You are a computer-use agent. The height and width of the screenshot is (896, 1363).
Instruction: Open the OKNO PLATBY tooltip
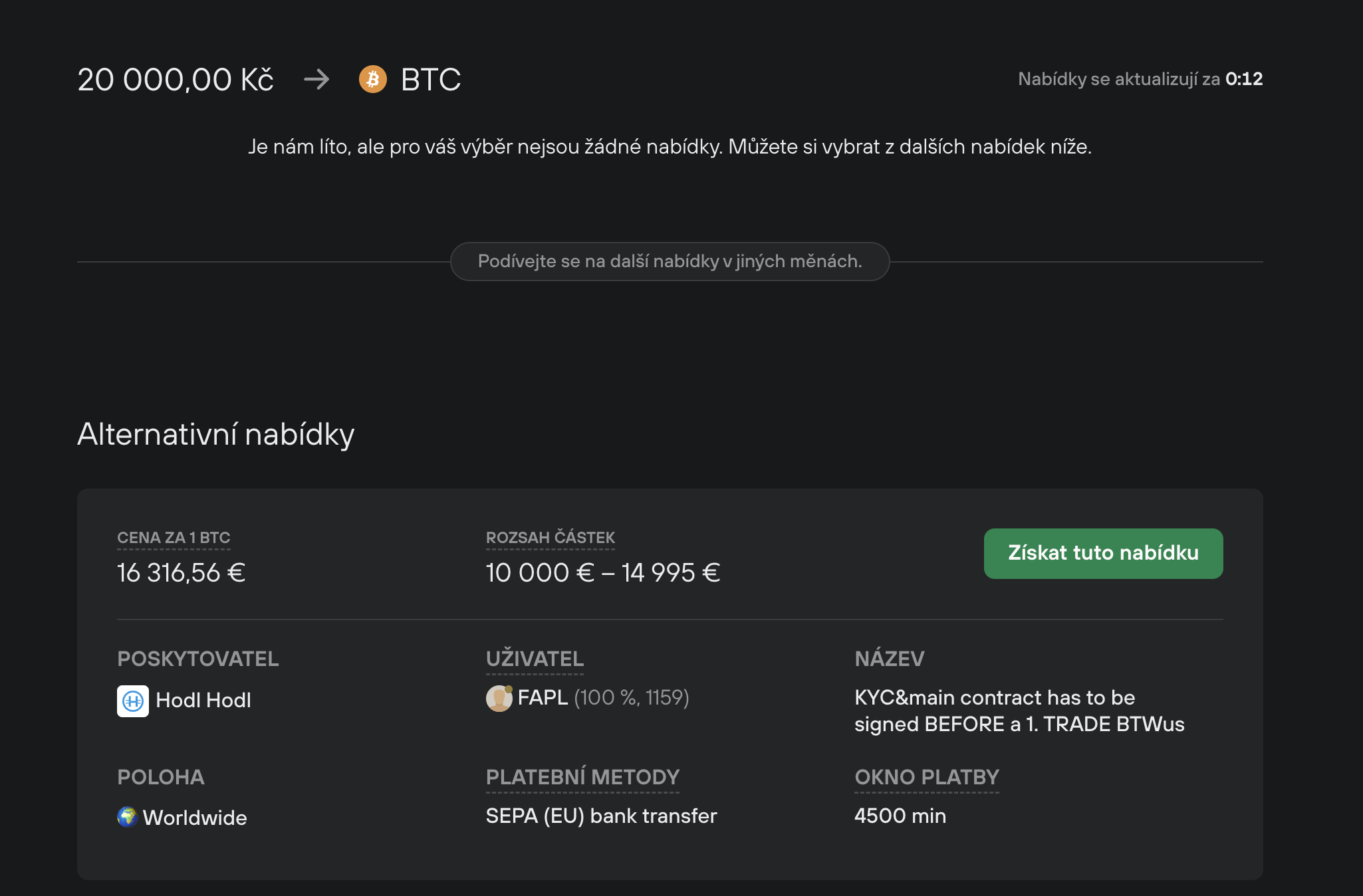click(x=926, y=777)
